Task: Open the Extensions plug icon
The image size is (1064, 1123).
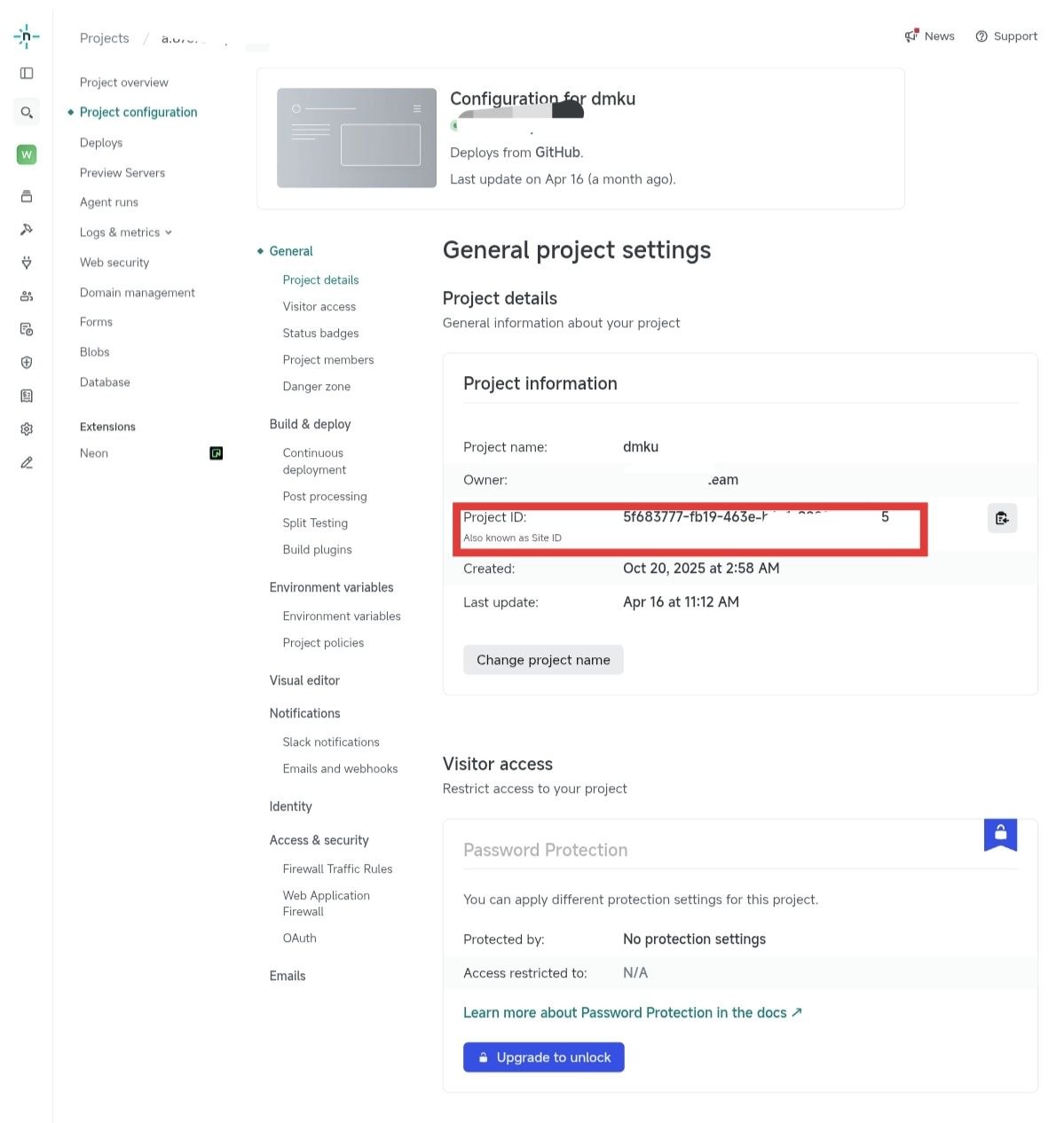Action: (x=27, y=263)
